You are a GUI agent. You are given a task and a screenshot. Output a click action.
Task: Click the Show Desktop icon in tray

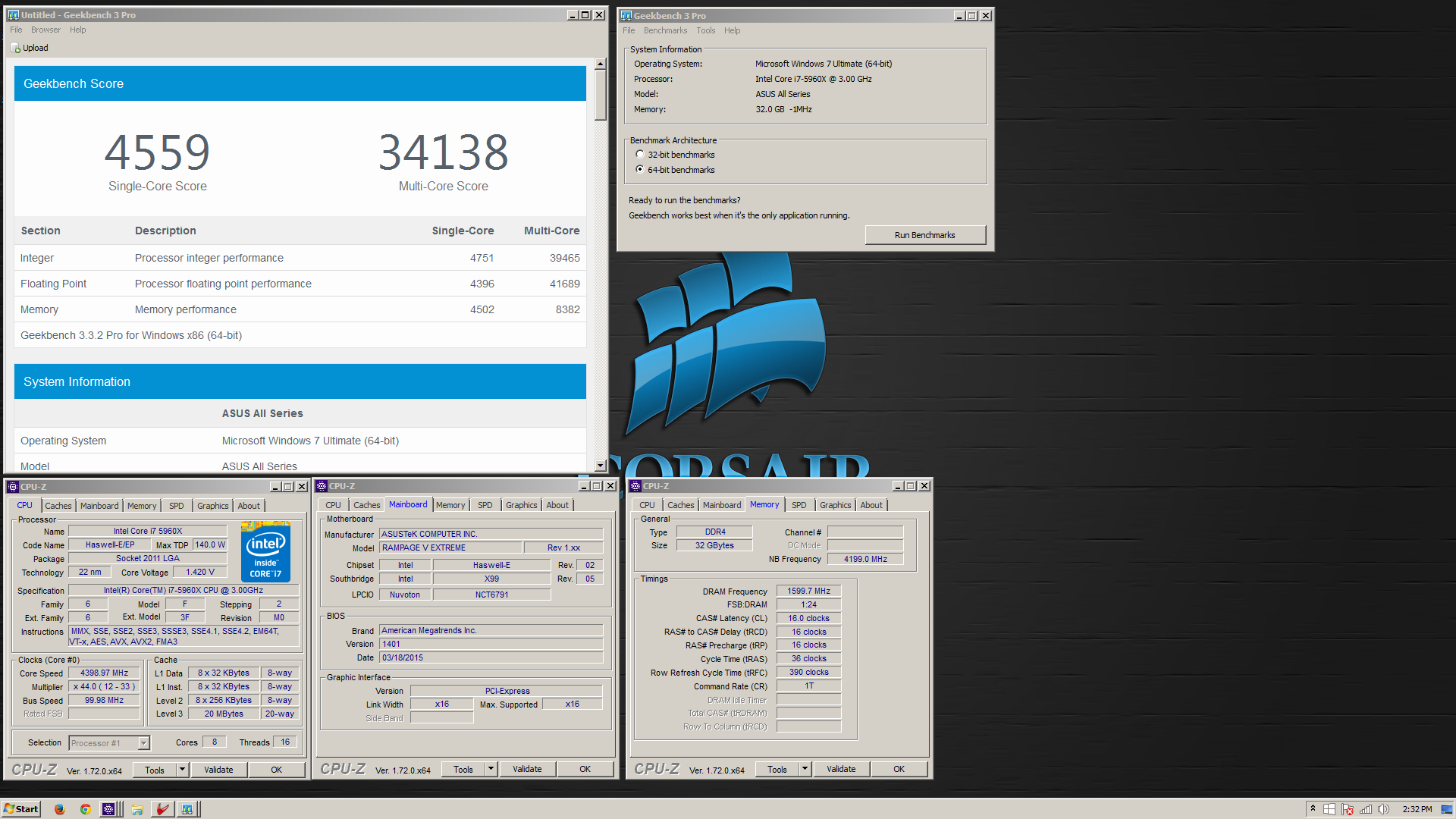point(1447,809)
